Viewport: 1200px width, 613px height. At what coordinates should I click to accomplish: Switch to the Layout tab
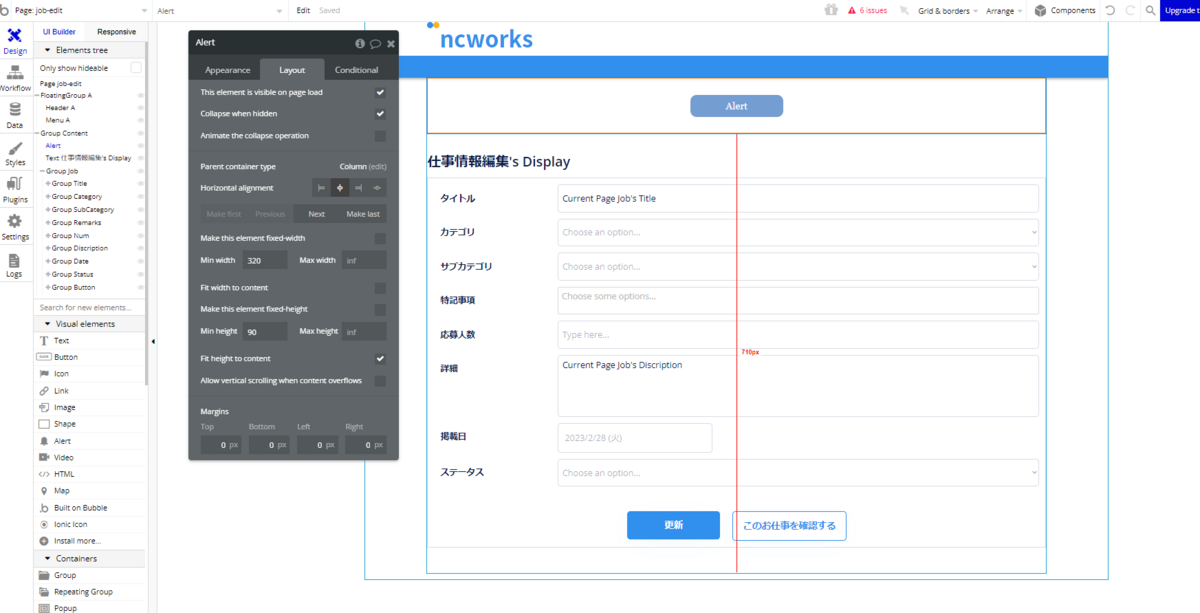(x=292, y=70)
